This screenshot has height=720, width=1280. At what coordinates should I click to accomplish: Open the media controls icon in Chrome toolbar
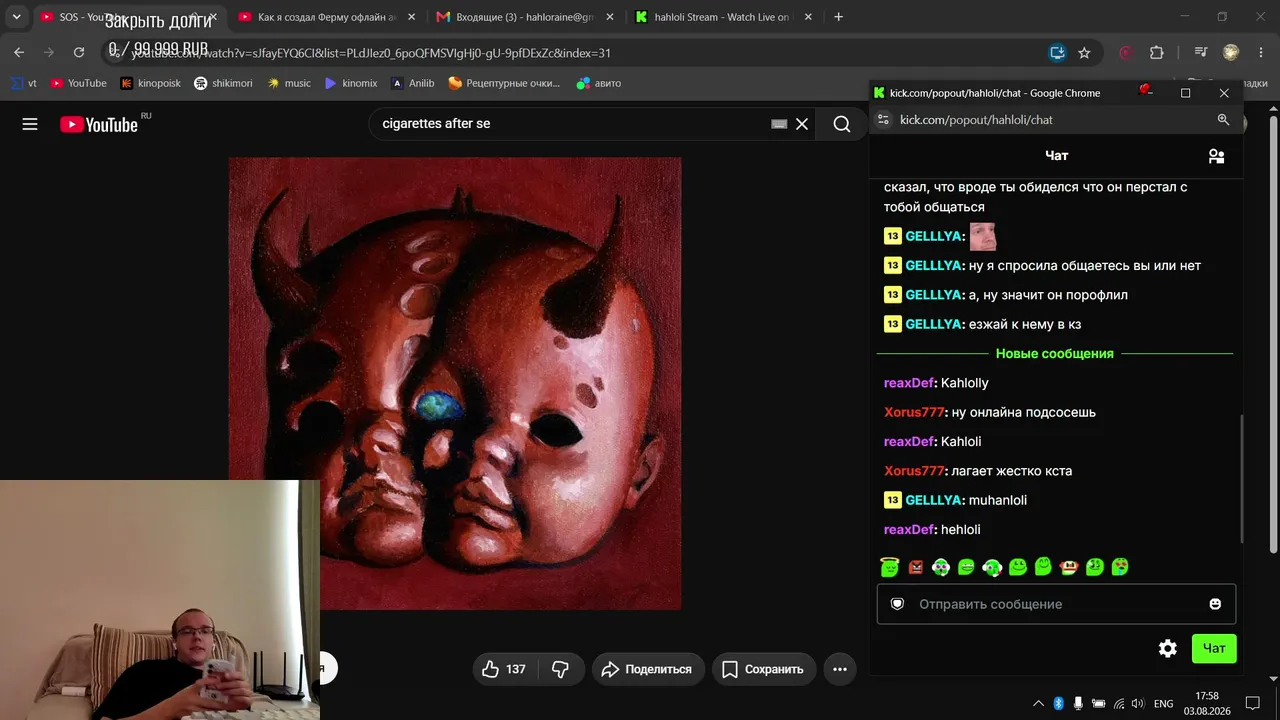coord(1201,53)
